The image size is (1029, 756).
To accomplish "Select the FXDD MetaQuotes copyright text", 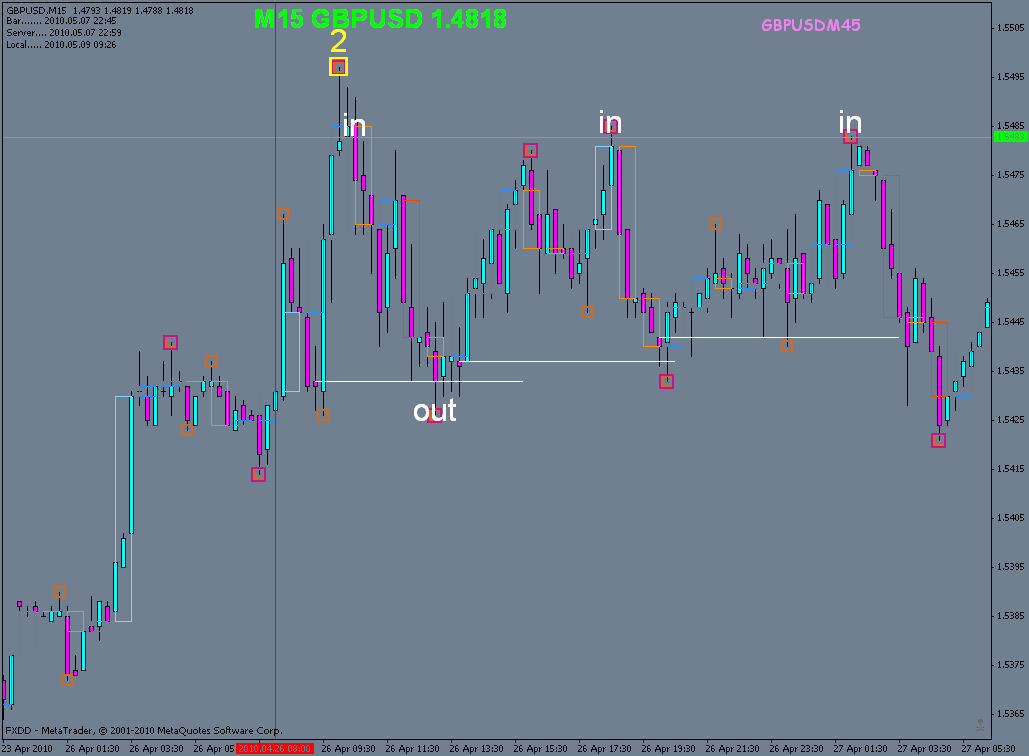I will click(145, 730).
